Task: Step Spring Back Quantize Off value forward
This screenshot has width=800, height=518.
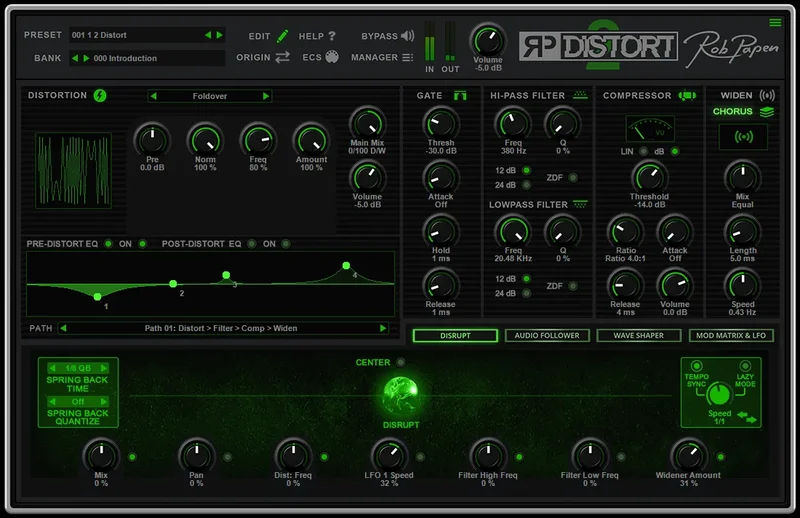Action: point(104,402)
